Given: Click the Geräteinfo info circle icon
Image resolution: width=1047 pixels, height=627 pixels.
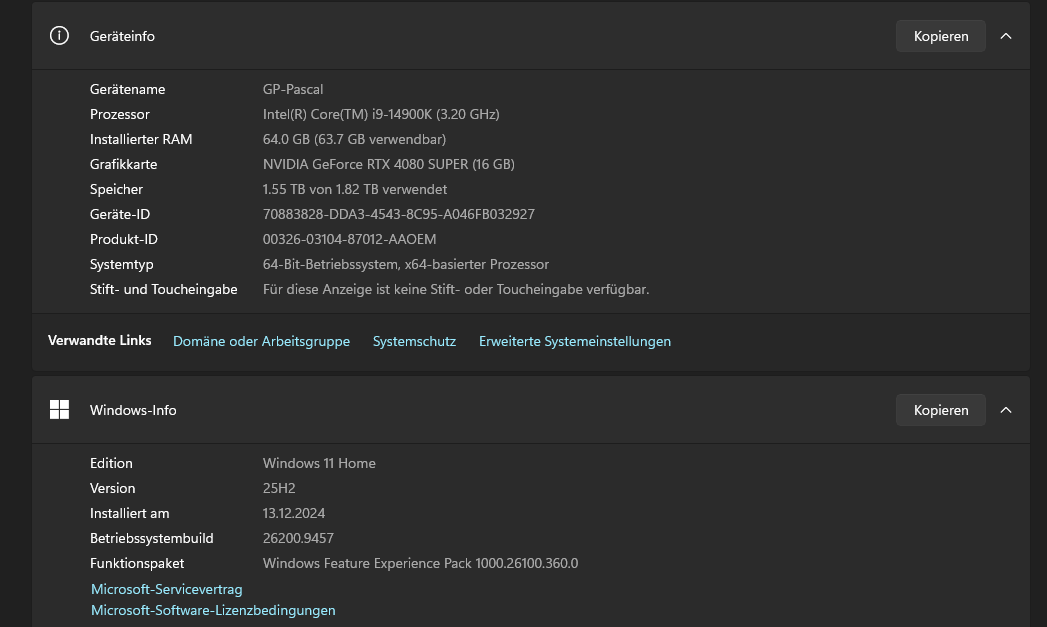Looking at the screenshot, I should point(59,35).
